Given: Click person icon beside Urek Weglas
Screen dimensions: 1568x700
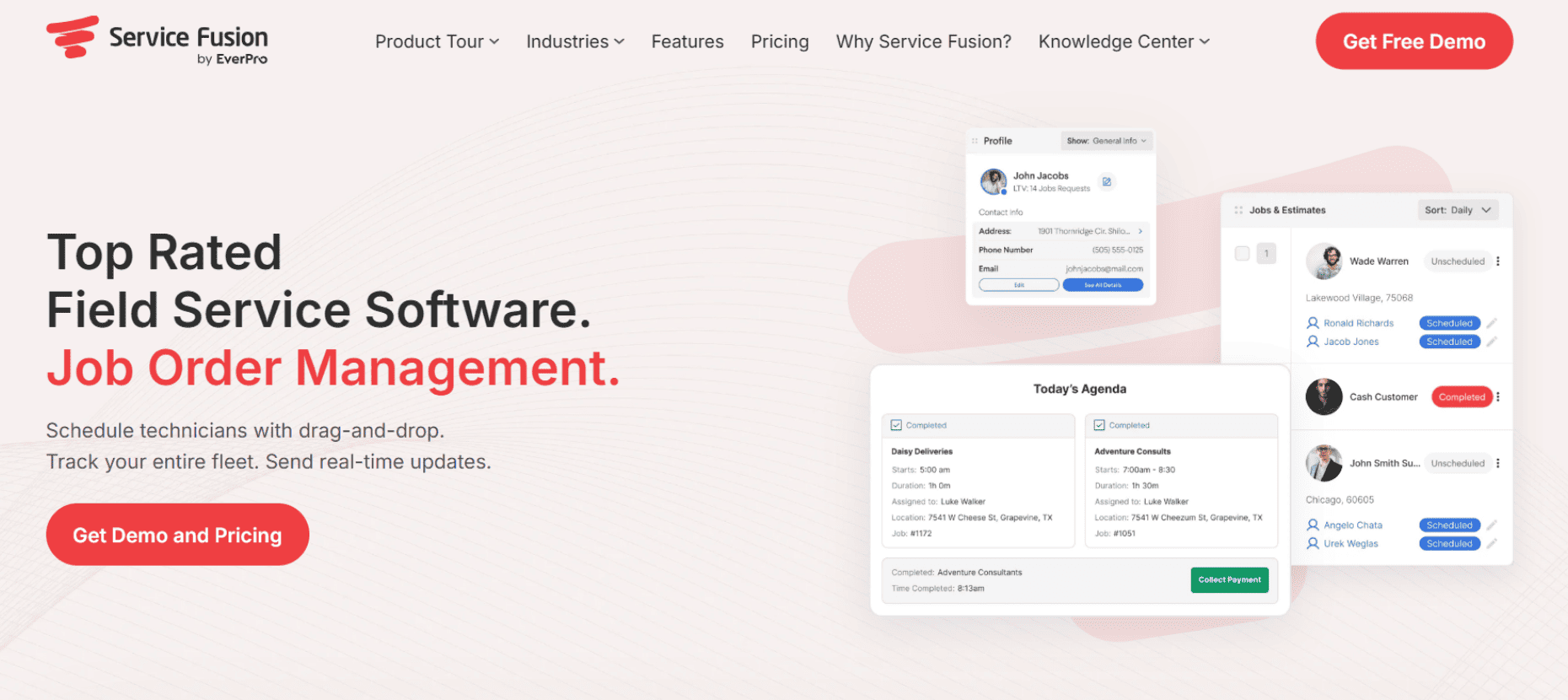Looking at the screenshot, I should coord(1313,543).
